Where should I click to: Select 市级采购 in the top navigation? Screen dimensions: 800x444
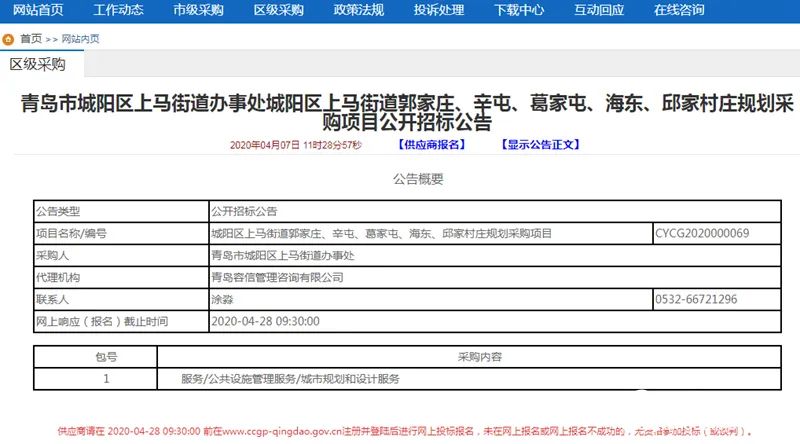(198, 11)
